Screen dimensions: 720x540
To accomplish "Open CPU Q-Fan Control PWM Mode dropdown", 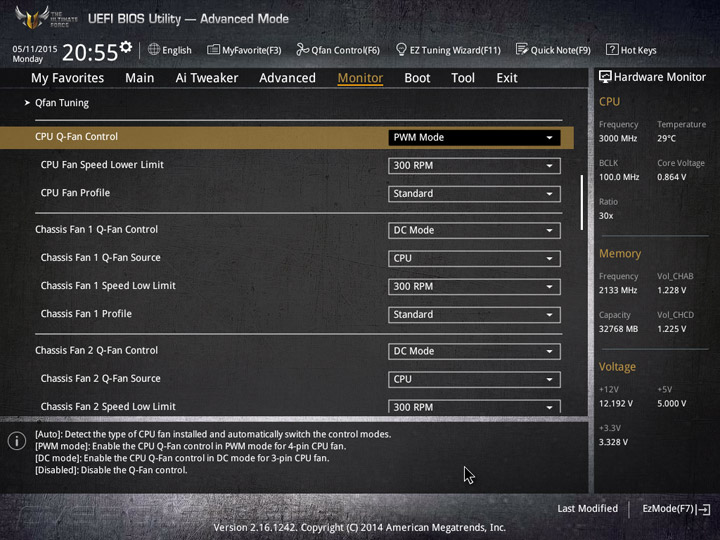I will [474, 138].
